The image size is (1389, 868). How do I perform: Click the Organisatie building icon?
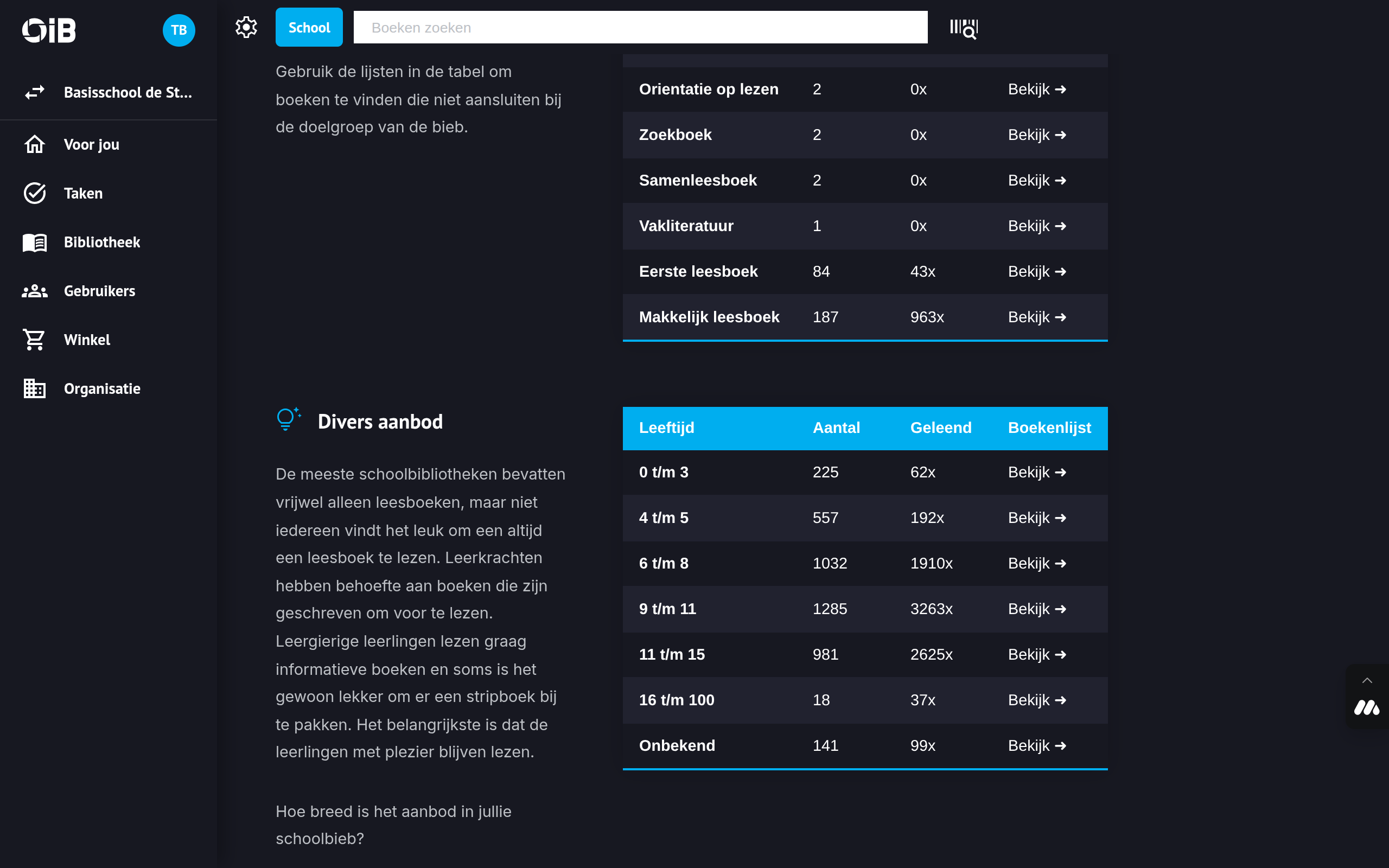click(x=34, y=388)
